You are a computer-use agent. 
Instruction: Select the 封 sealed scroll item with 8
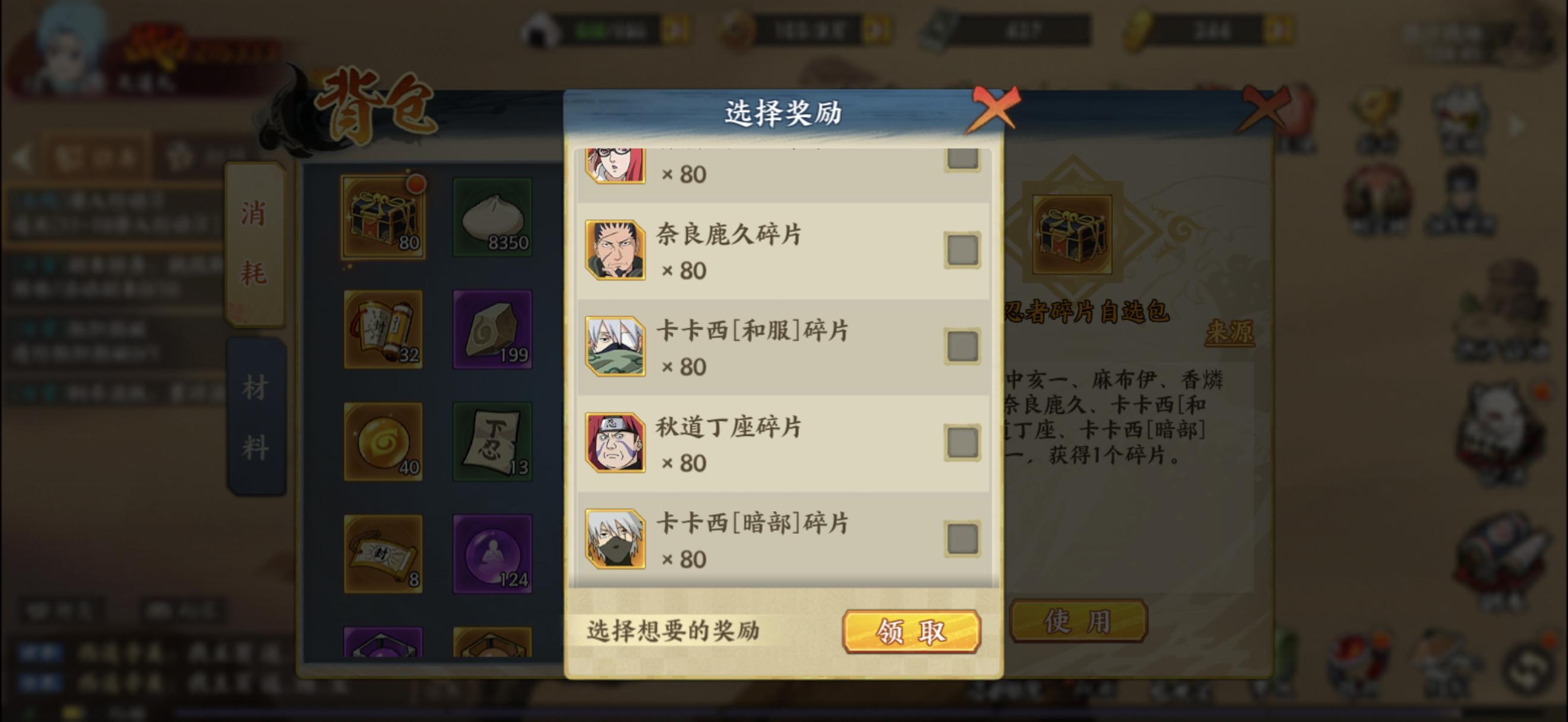[x=383, y=553]
